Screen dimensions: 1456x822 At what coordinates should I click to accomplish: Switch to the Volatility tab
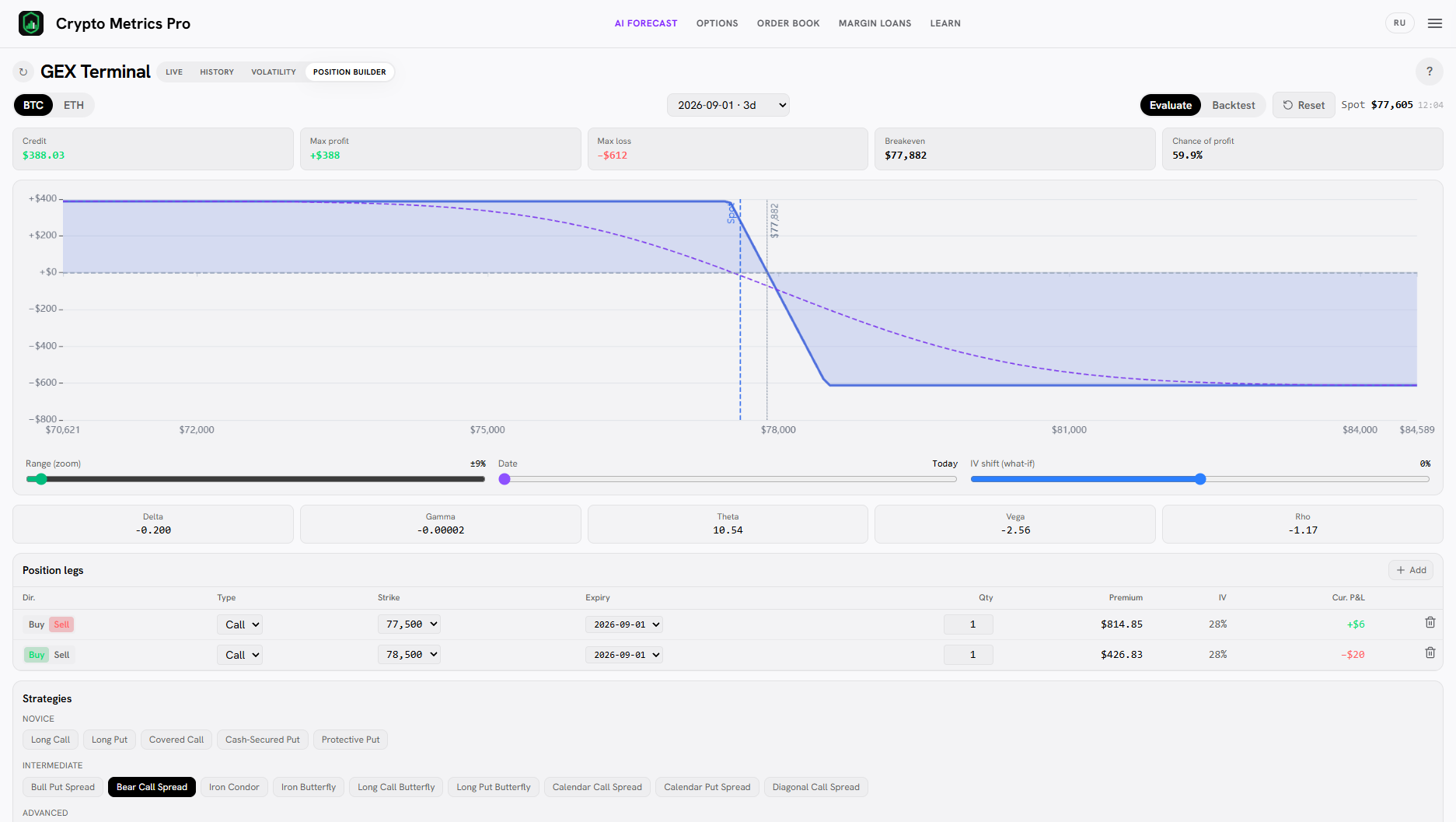click(274, 72)
